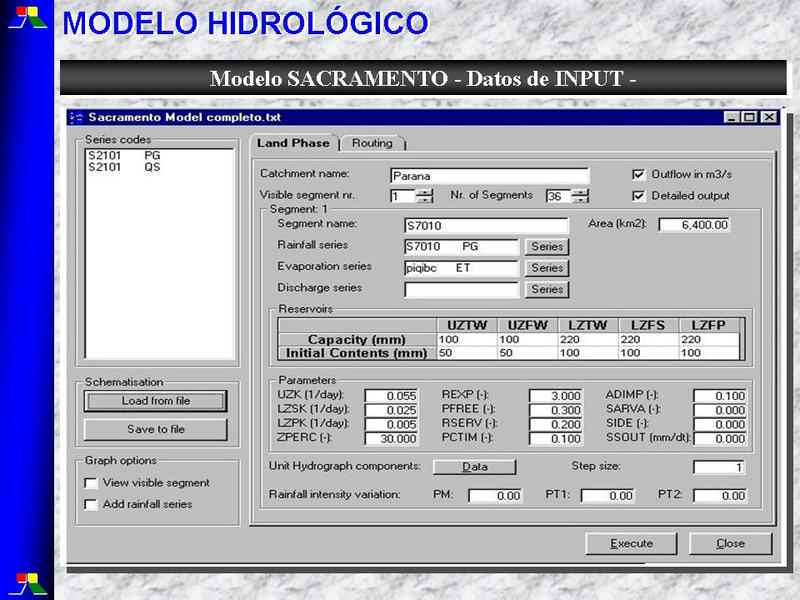Click the Execute button
Viewport: 800px width, 600px height.
(x=631, y=543)
